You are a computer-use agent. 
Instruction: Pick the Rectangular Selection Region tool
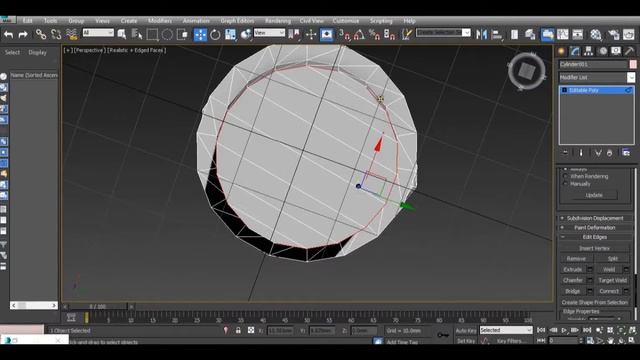point(152,35)
